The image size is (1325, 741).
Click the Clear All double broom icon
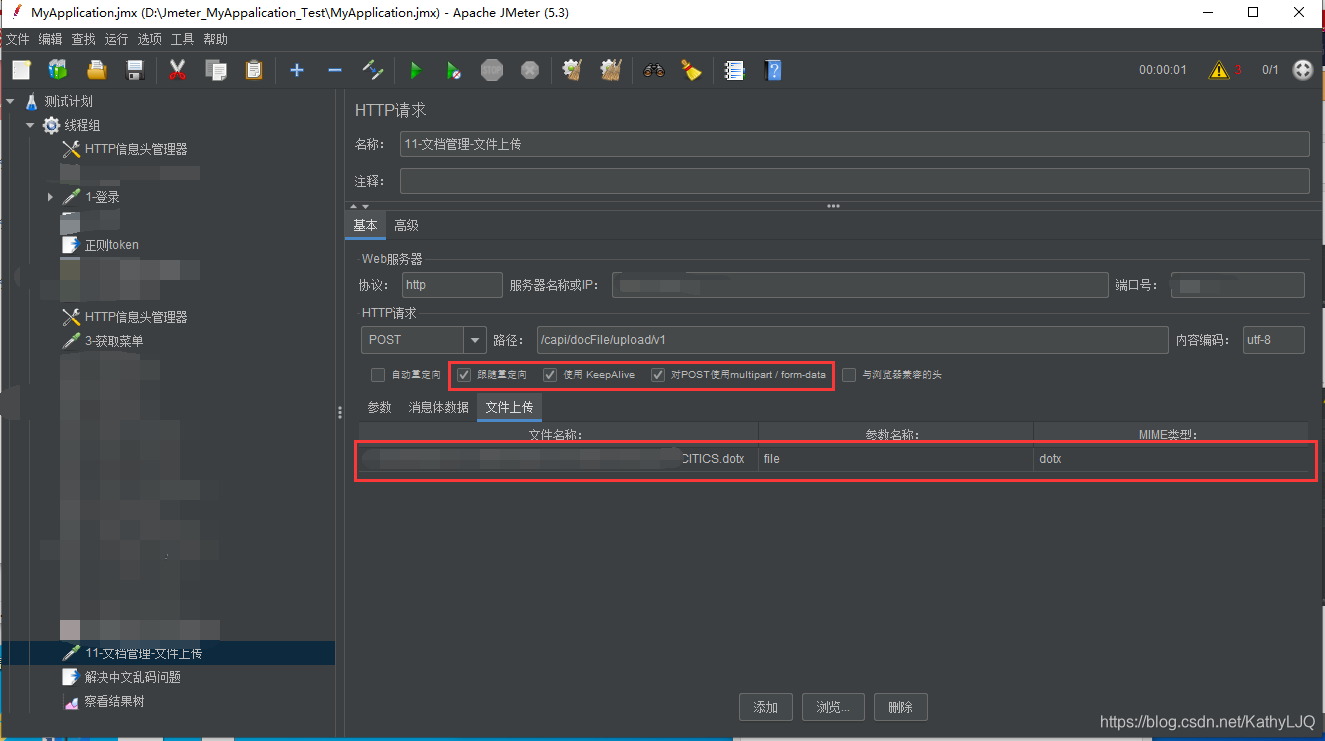[611, 70]
